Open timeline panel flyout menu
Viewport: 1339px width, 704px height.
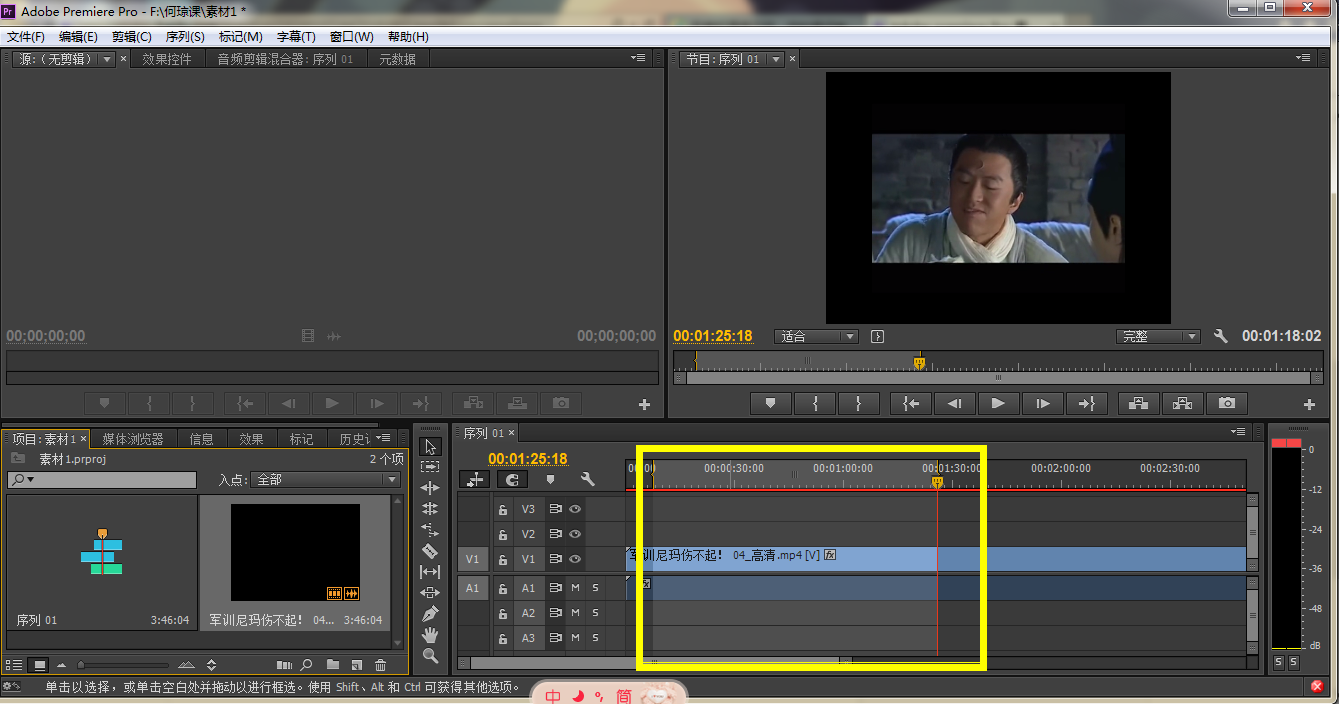pos(1238,432)
